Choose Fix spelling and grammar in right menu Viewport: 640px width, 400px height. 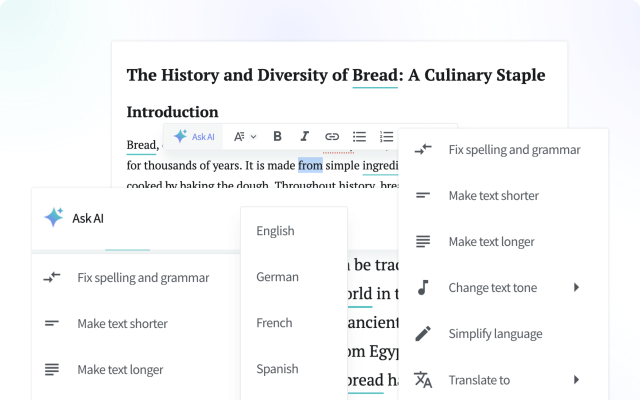514,150
